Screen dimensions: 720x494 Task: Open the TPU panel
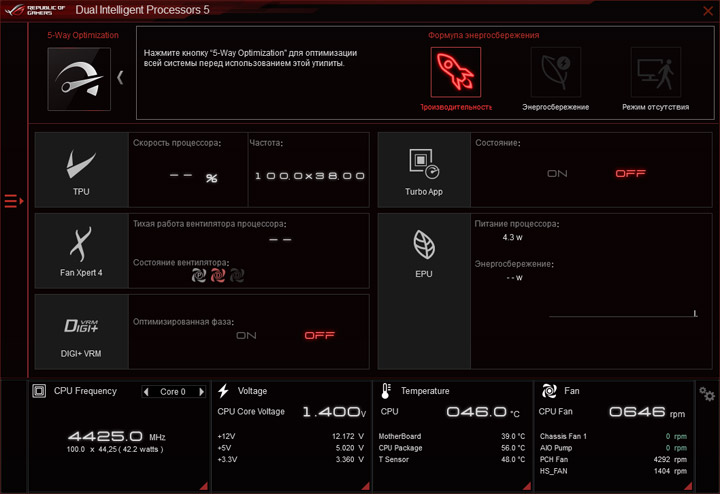[82, 170]
